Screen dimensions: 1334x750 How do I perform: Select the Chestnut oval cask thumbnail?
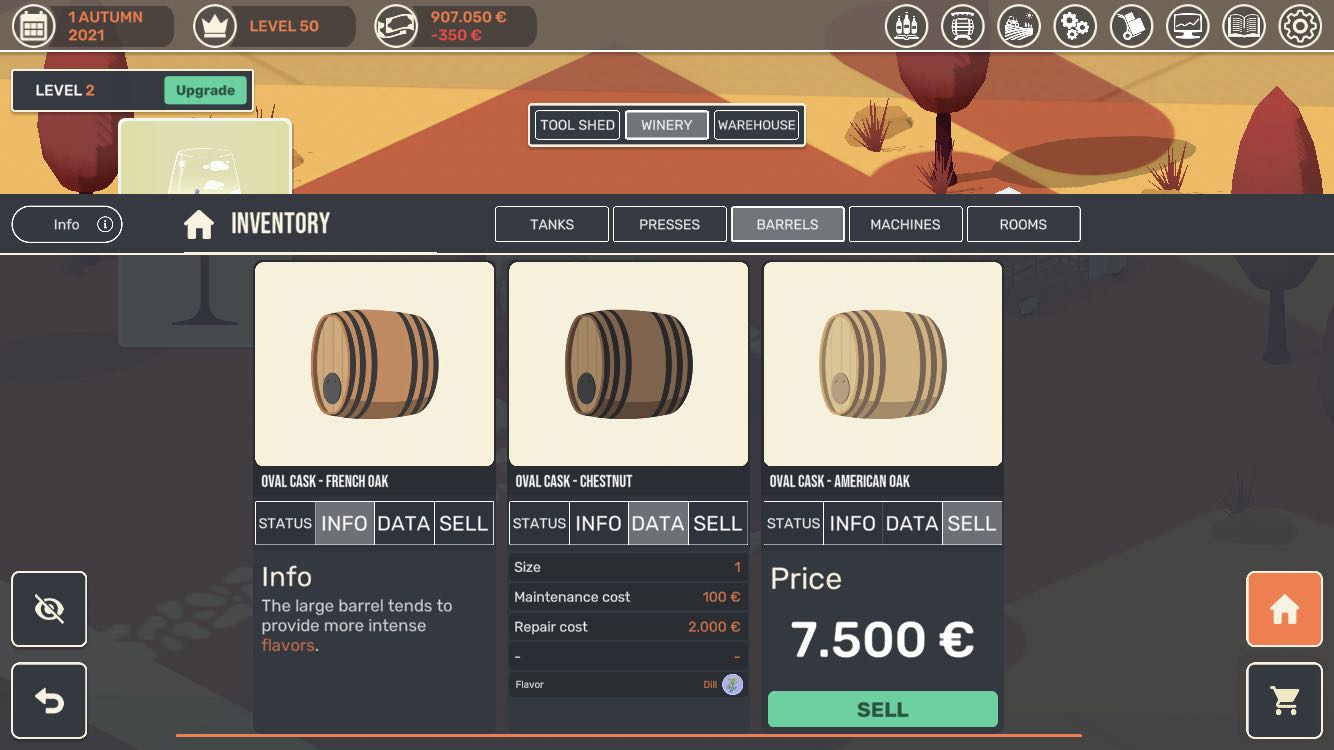pyautogui.click(x=628, y=364)
